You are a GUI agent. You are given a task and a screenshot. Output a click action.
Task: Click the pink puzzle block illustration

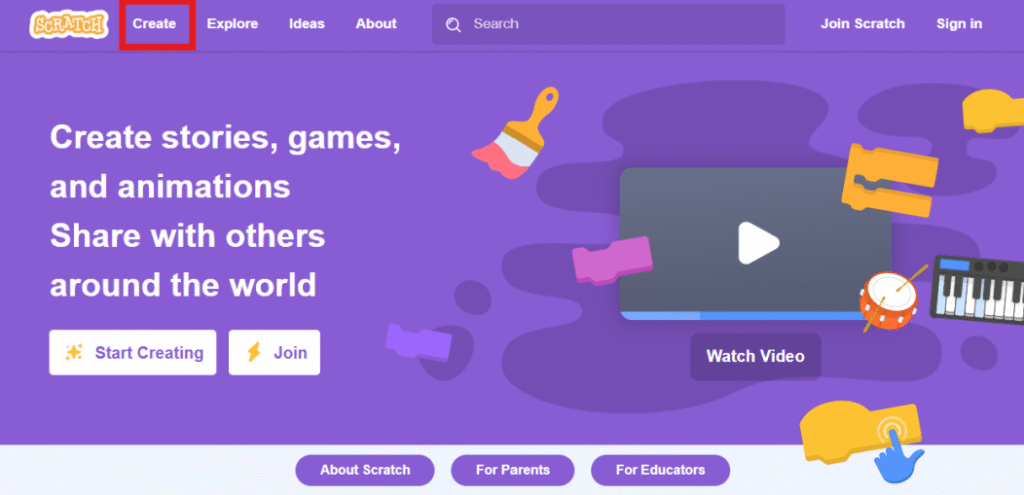(612, 261)
